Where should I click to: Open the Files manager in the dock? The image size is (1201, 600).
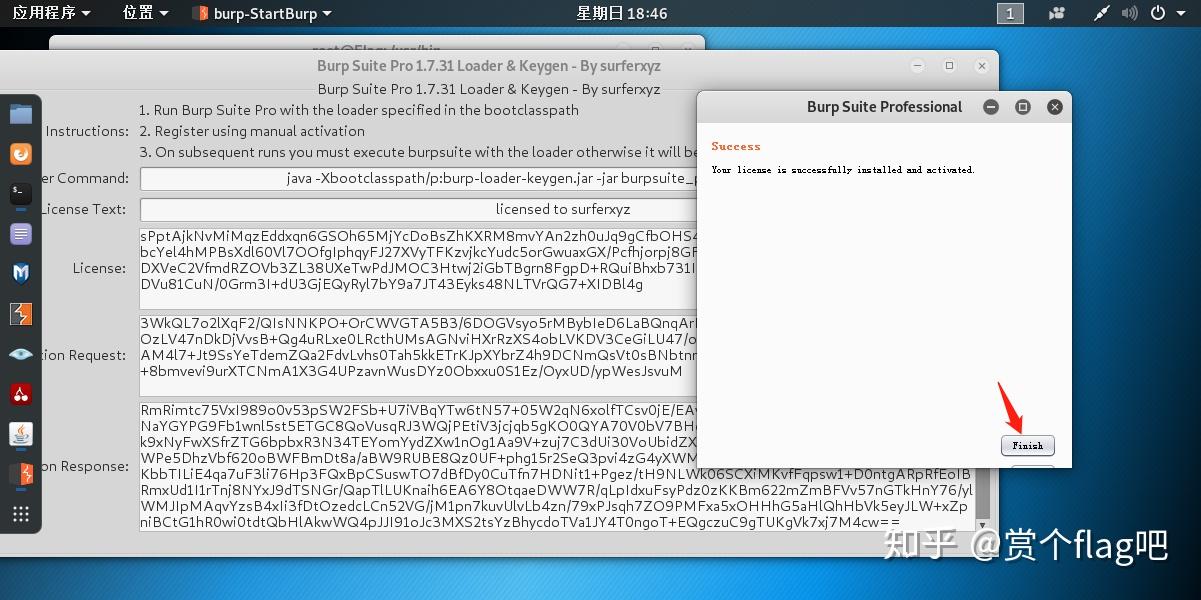pyautogui.click(x=21, y=113)
